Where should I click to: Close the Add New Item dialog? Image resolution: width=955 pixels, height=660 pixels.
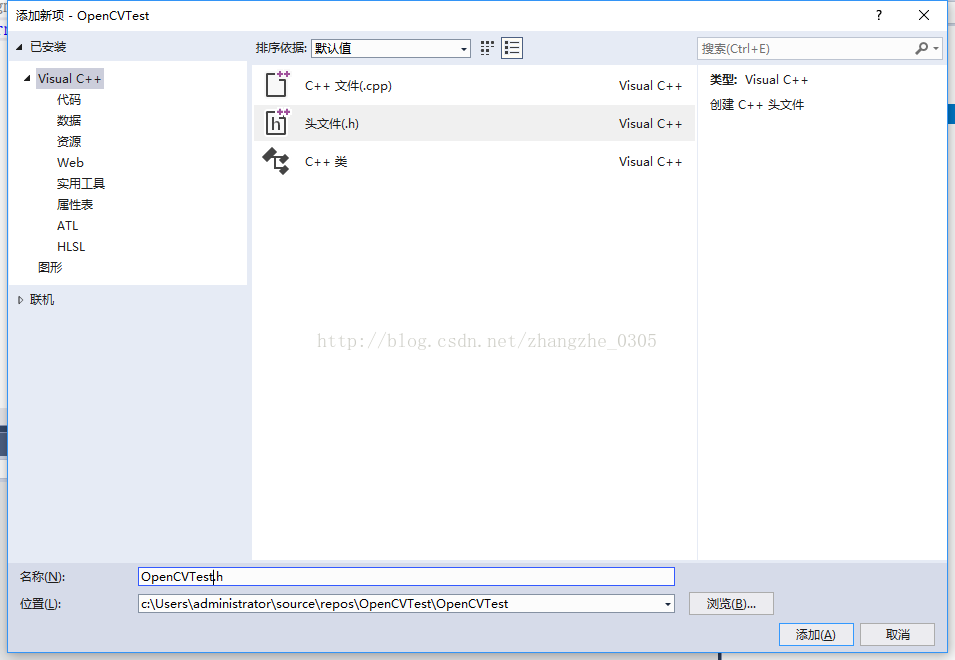[923, 15]
